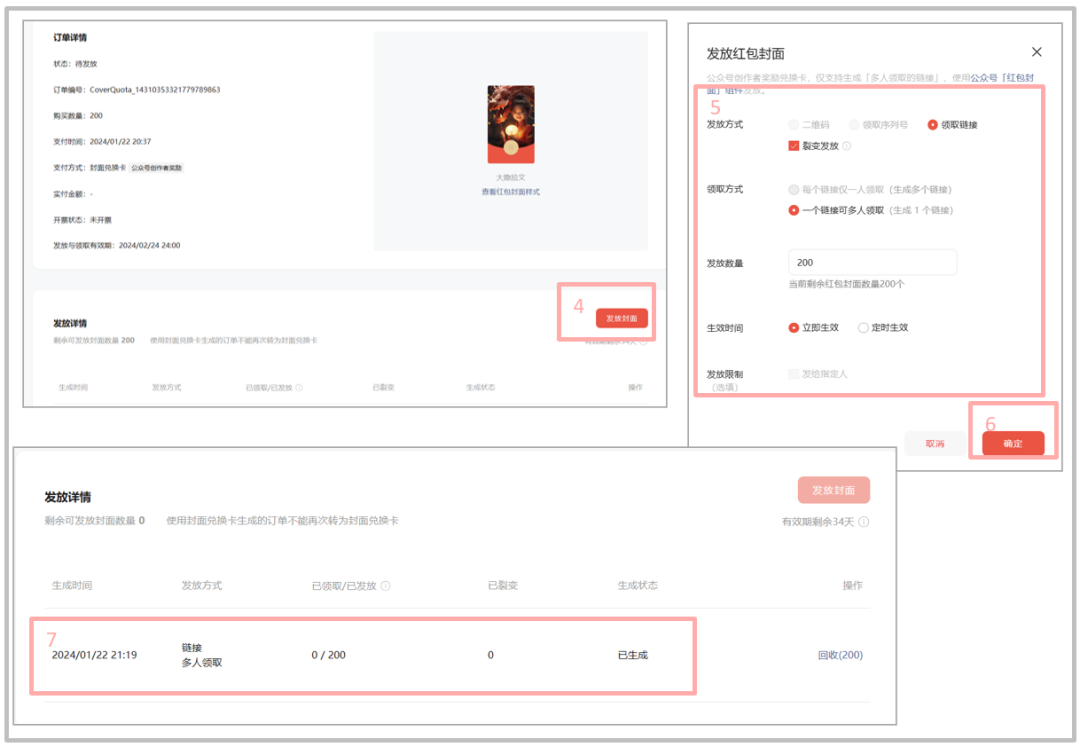Click info icon beside 已领取/已发放 in bottom table
Viewport: 1080px width, 747px height.
(385, 586)
